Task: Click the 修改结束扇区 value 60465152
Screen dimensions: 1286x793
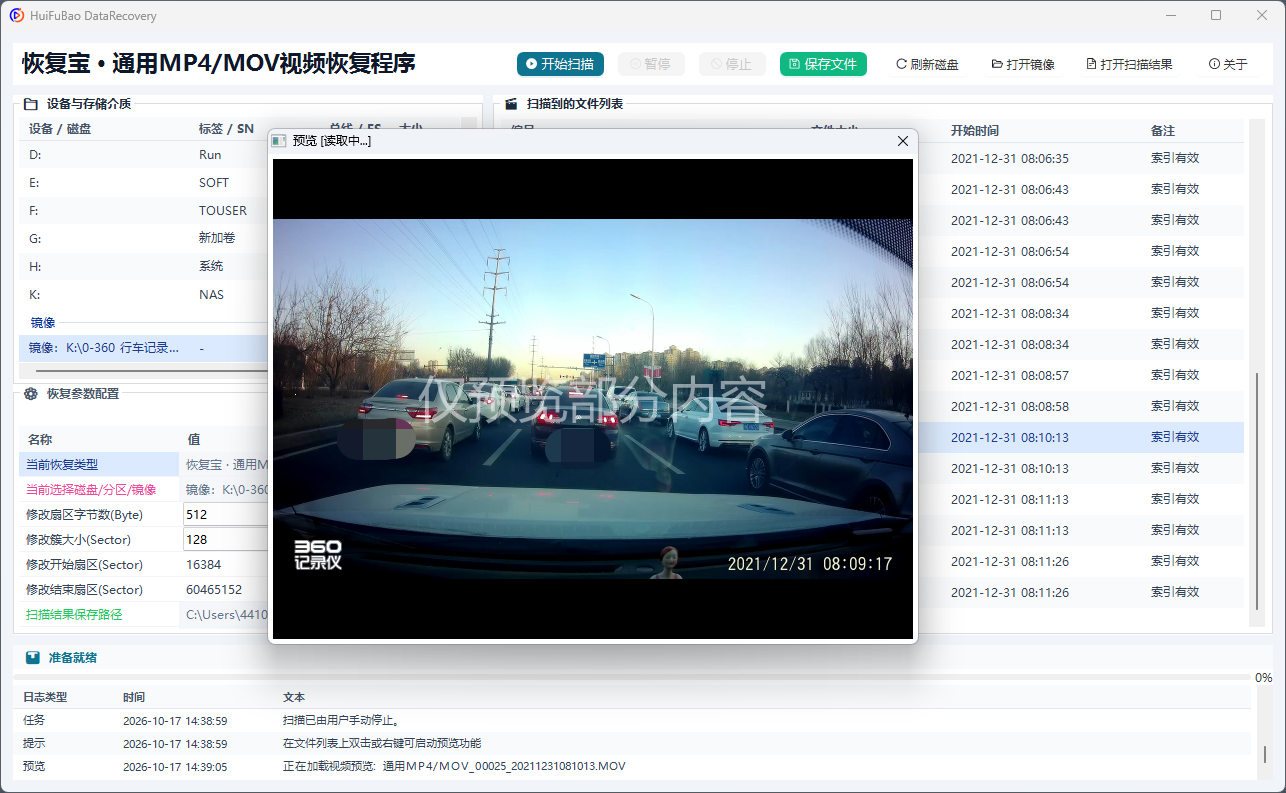Action: point(214,590)
